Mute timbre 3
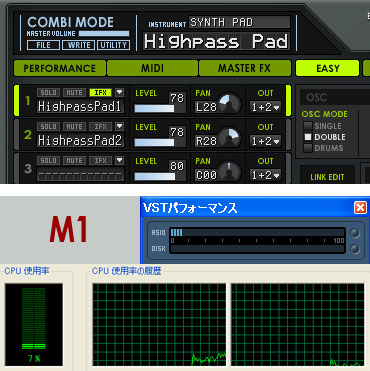Screen dimensions: 370x371 [x=74, y=160]
